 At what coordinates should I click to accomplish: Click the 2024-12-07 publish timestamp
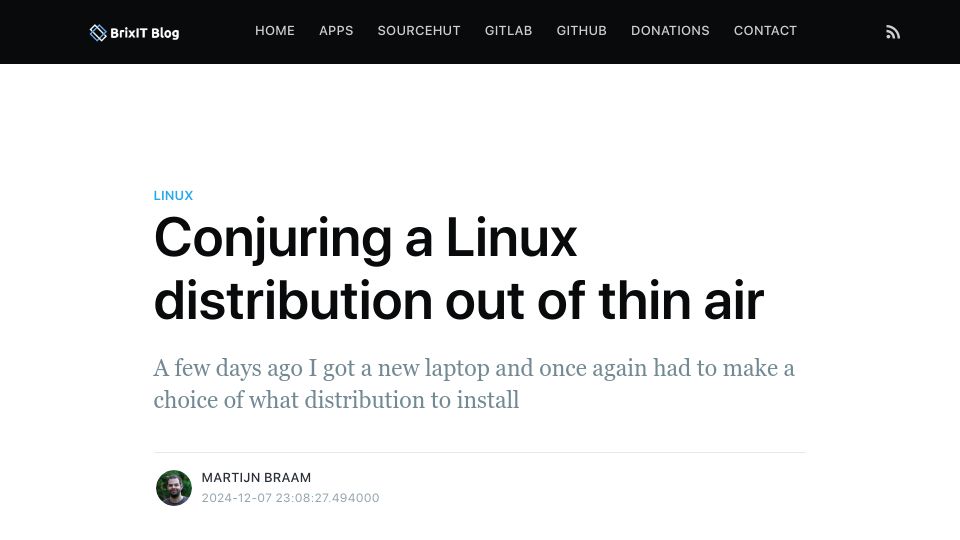coord(290,498)
